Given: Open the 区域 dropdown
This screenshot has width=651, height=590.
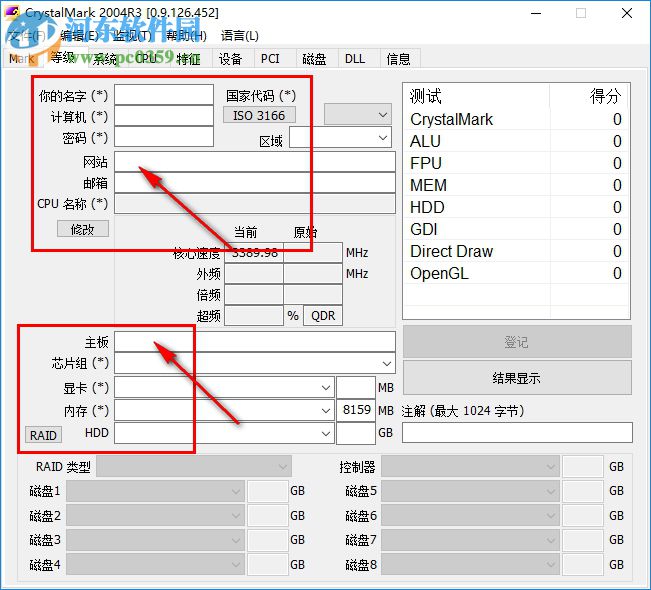Looking at the screenshot, I should click(x=340, y=137).
